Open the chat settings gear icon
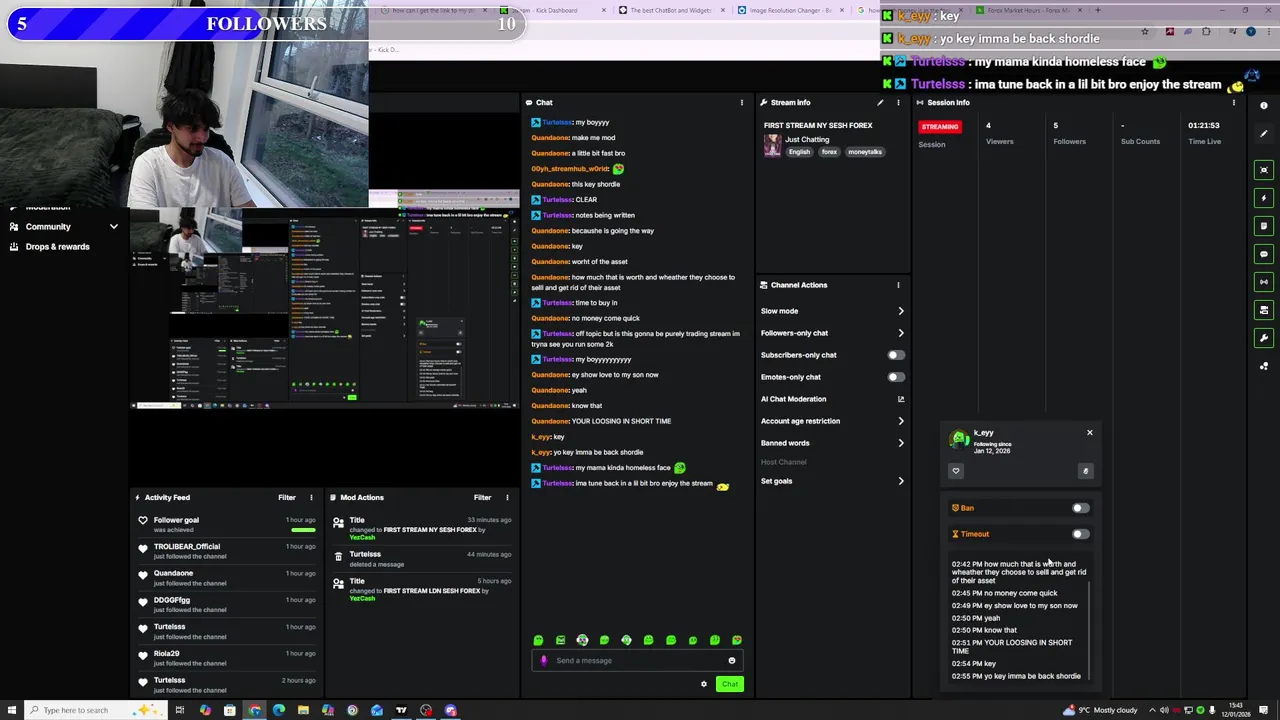The width and height of the screenshot is (1280, 720). click(x=703, y=684)
